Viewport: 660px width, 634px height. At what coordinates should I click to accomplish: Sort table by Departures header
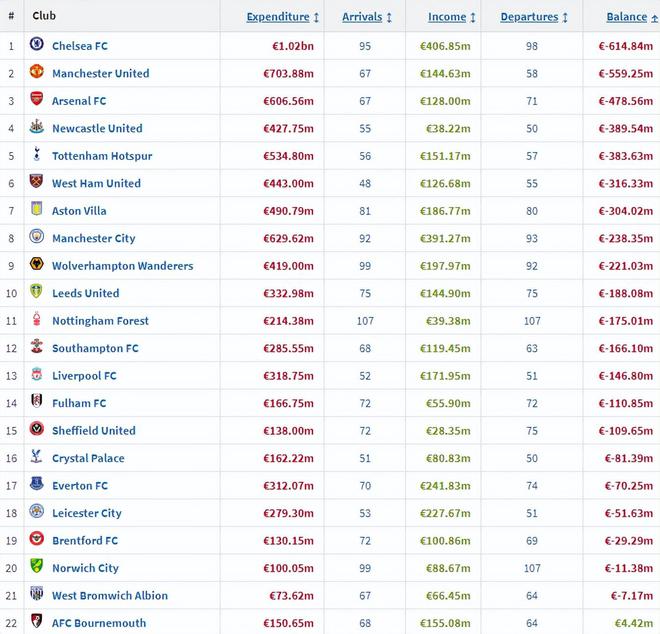[x=529, y=17]
